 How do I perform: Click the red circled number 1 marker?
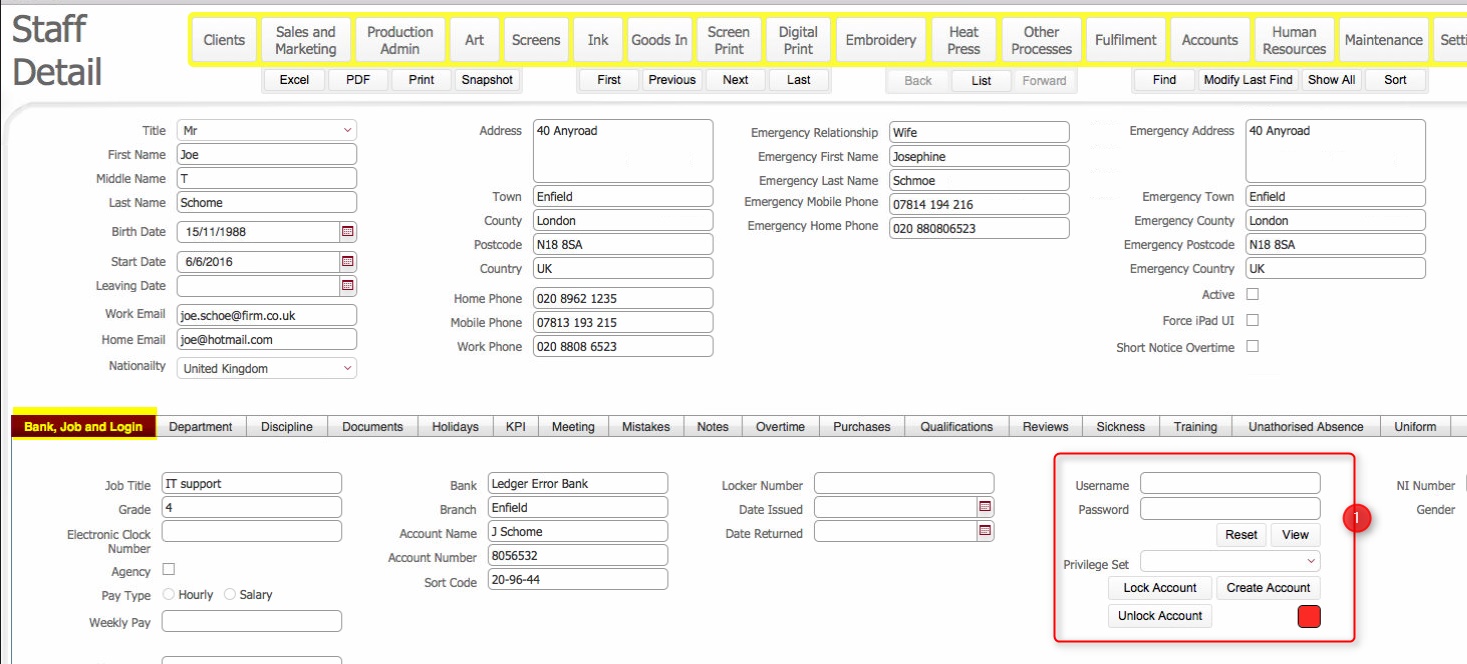pyautogui.click(x=1357, y=518)
